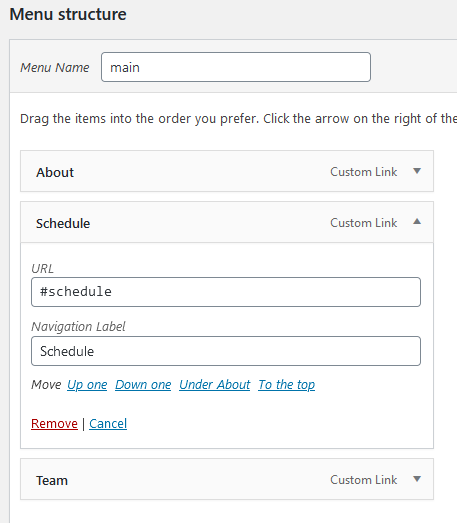Click Custom Link label on About row
The height and width of the screenshot is (523, 457).
coord(364,172)
